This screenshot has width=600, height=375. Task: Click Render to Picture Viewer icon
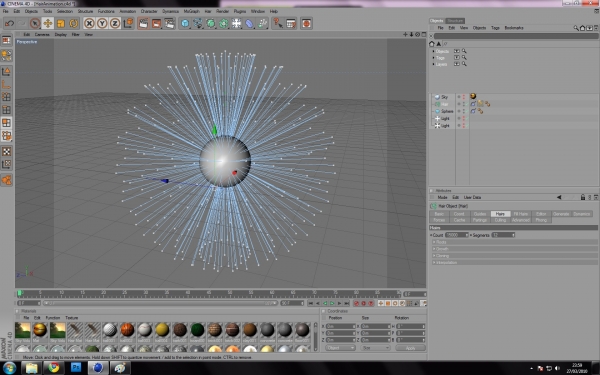click(157, 23)
